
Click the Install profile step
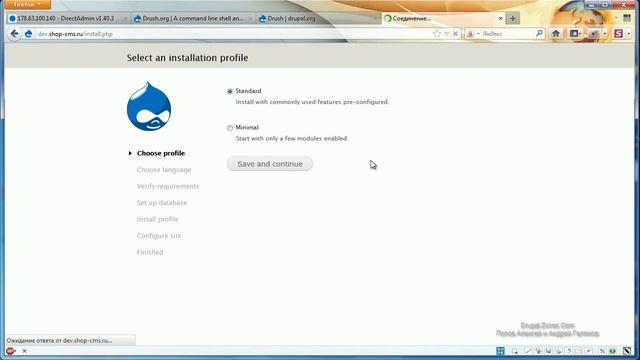pyautogui.click(x=158, y=219)
